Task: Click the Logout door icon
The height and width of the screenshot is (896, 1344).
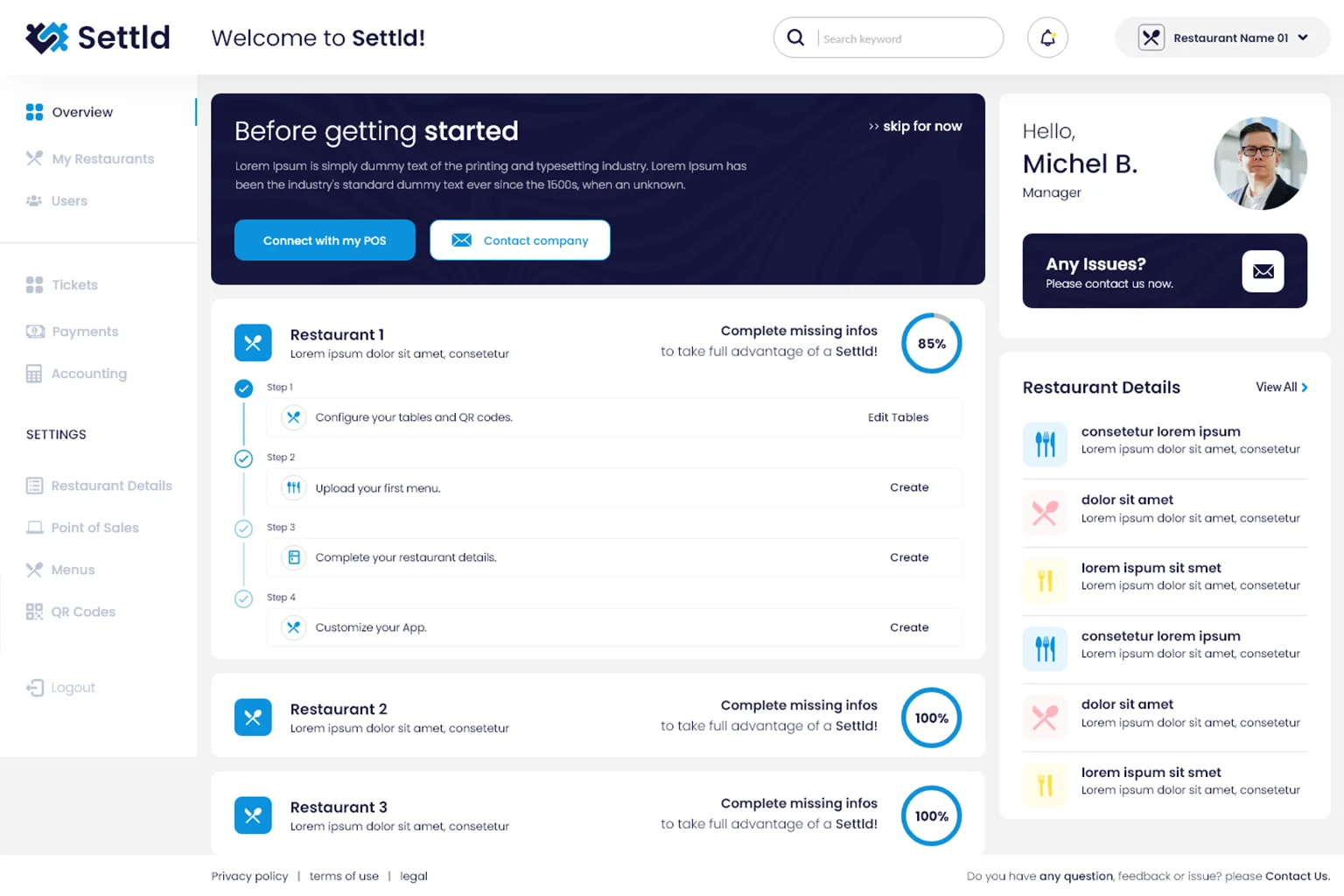Action: point(34,688)
